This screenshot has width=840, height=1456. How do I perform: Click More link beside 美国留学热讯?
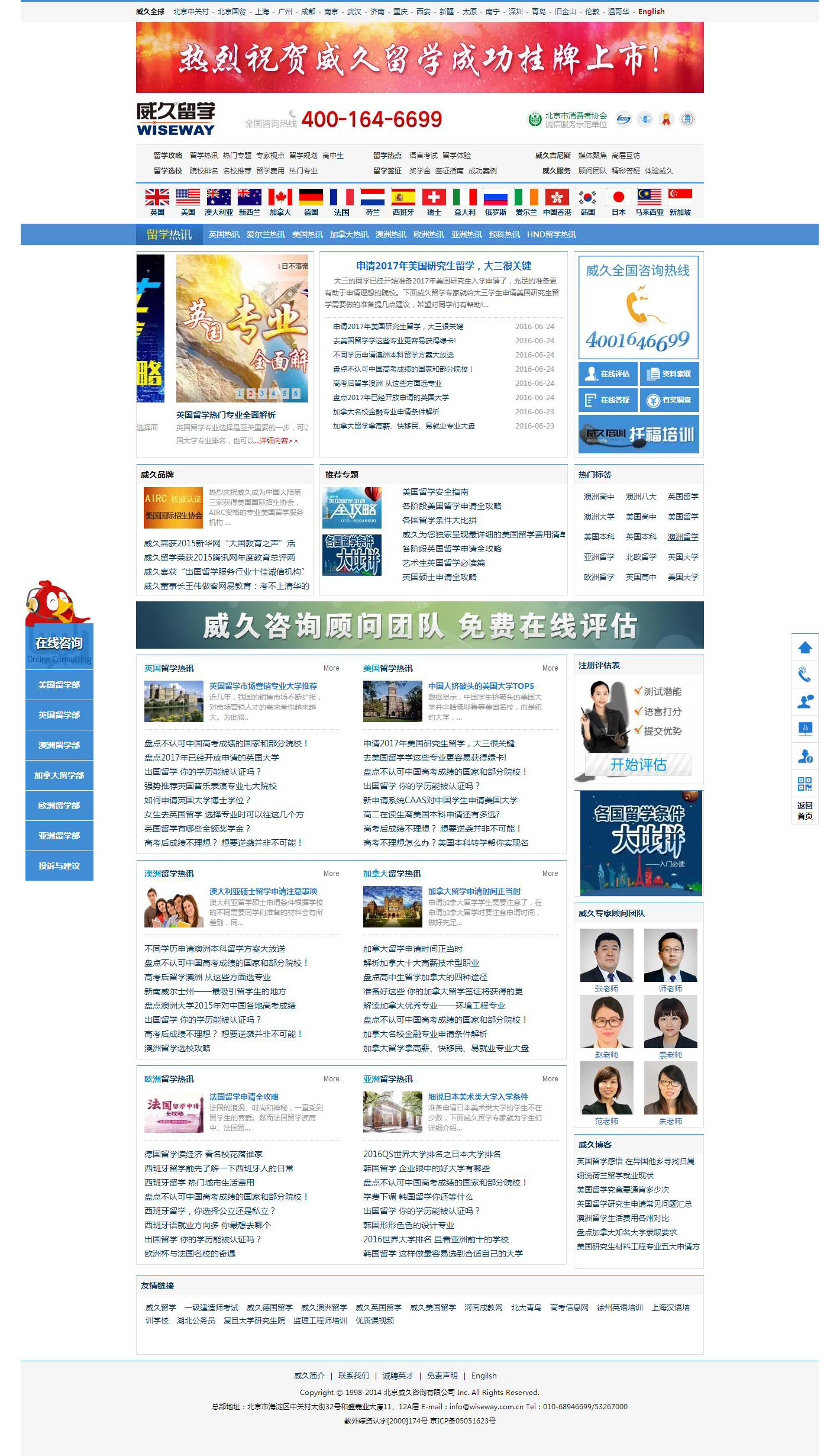[550, 668]
